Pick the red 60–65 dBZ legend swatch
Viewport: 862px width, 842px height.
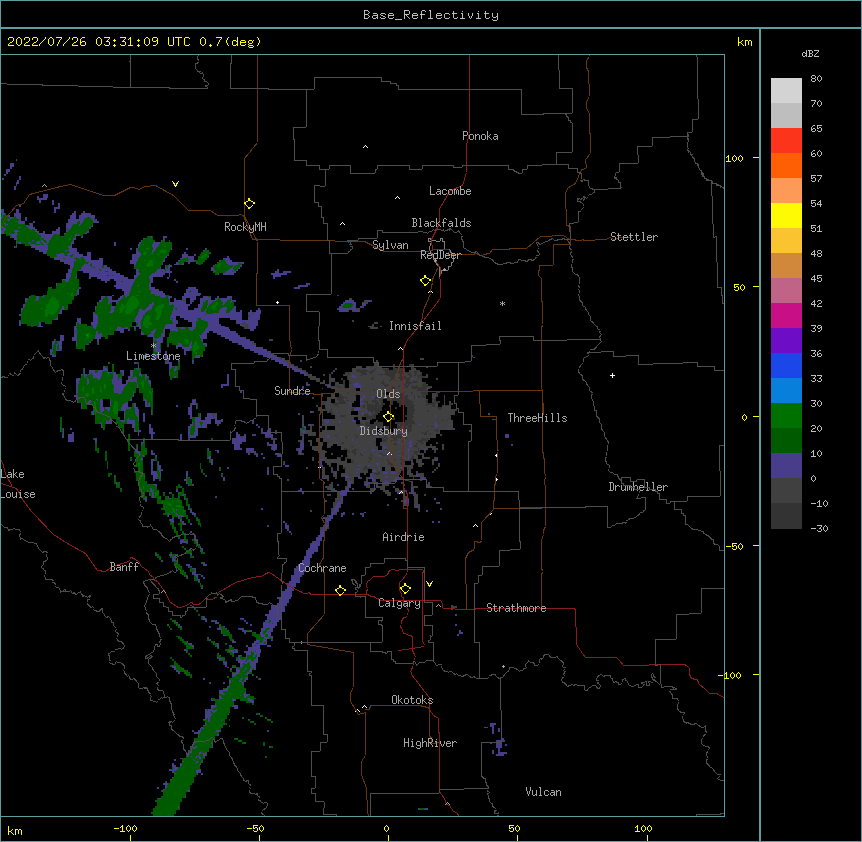click(x=786, y=141)
